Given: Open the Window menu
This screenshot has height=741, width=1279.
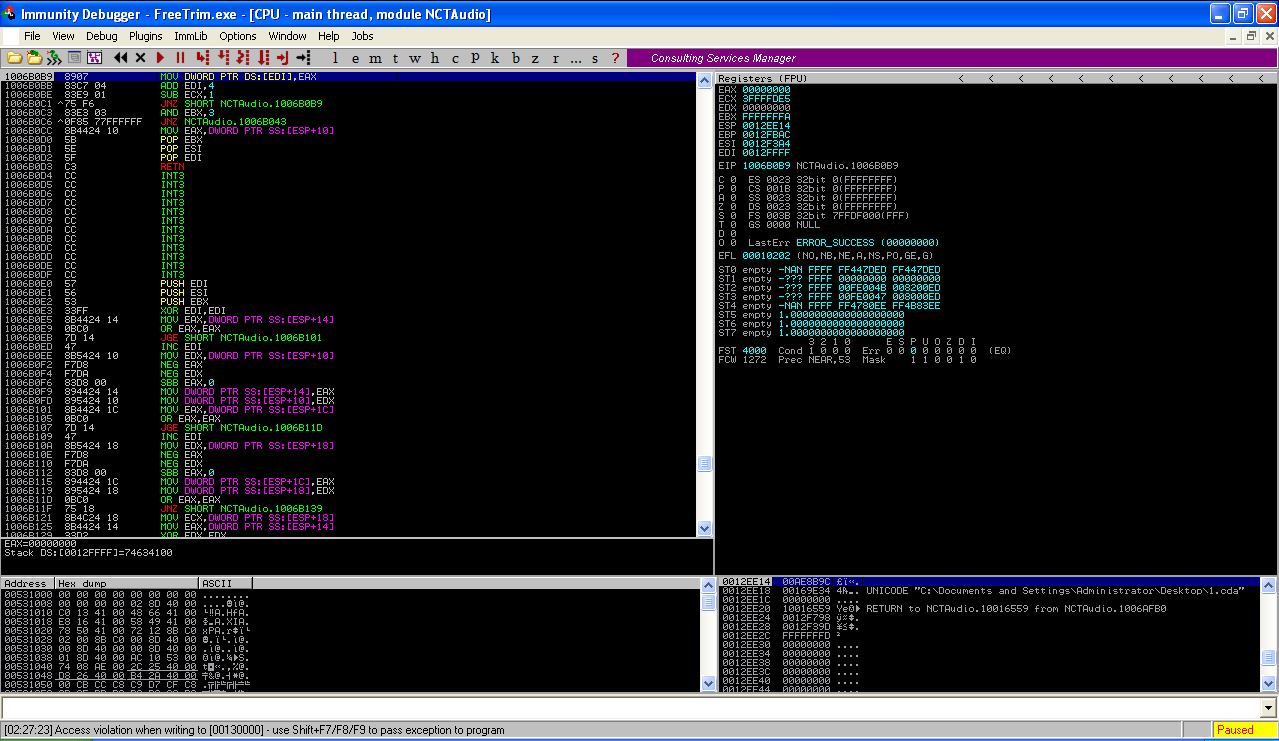Looking at the screenshot, I should click(x=288, y=36).
